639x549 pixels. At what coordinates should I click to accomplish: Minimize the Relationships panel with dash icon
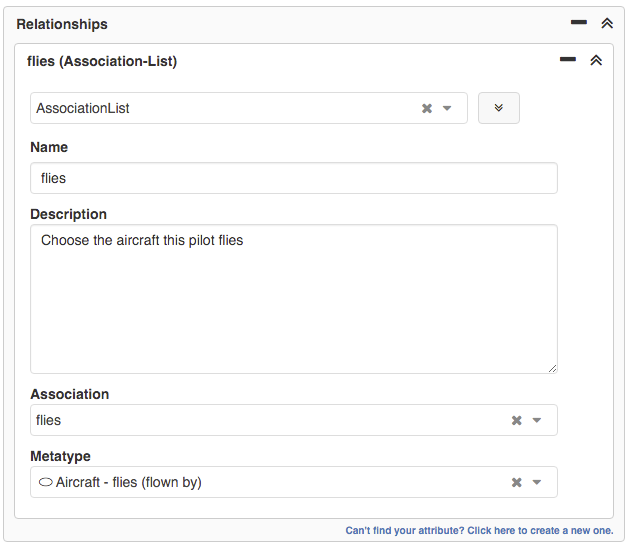[578, 22]
